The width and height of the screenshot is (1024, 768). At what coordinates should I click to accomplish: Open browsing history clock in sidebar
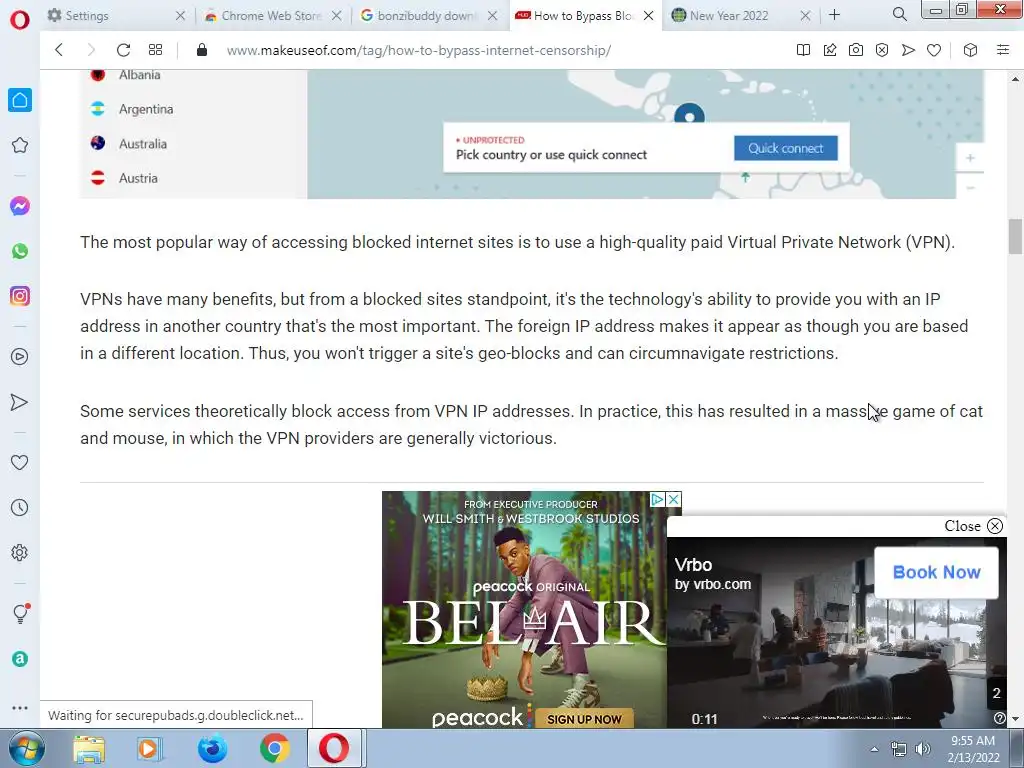click(20, 507)
